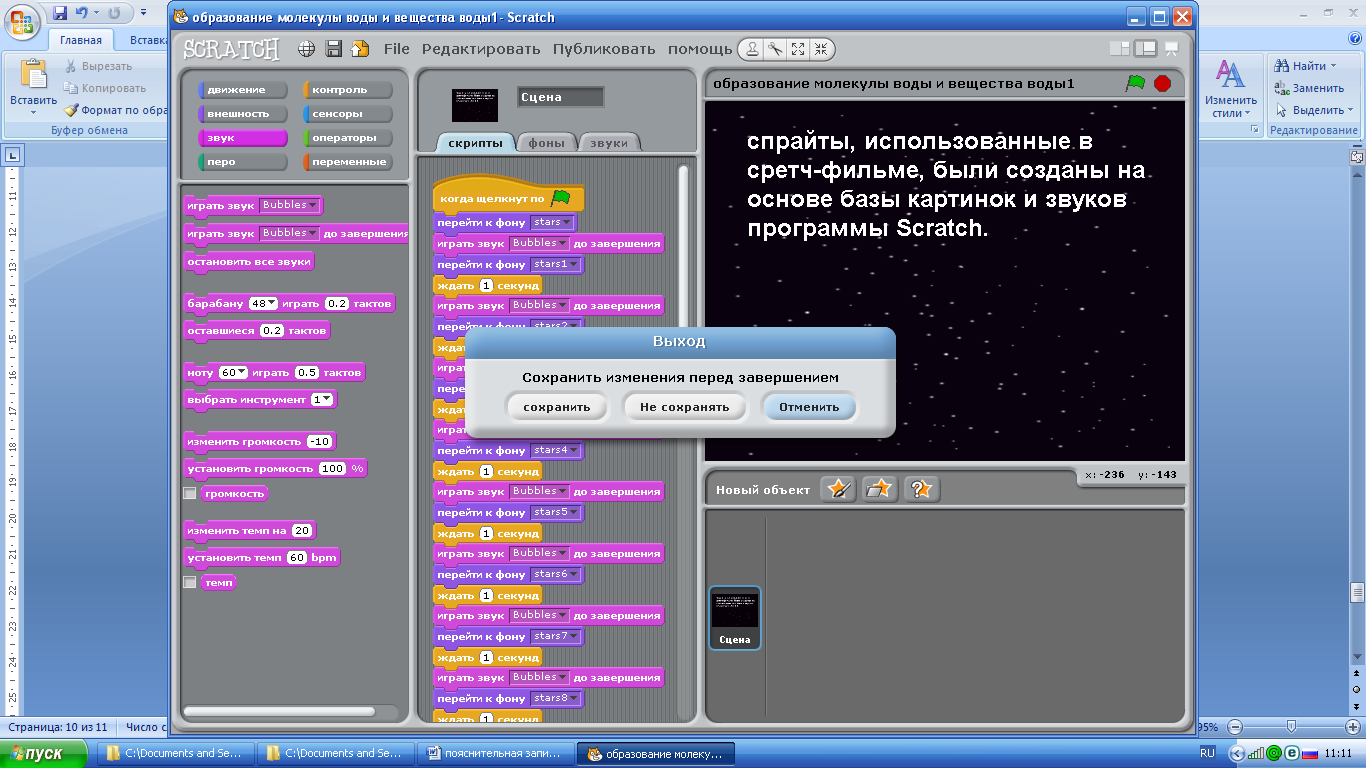Choose new sprite from file icon

[880, 489]
